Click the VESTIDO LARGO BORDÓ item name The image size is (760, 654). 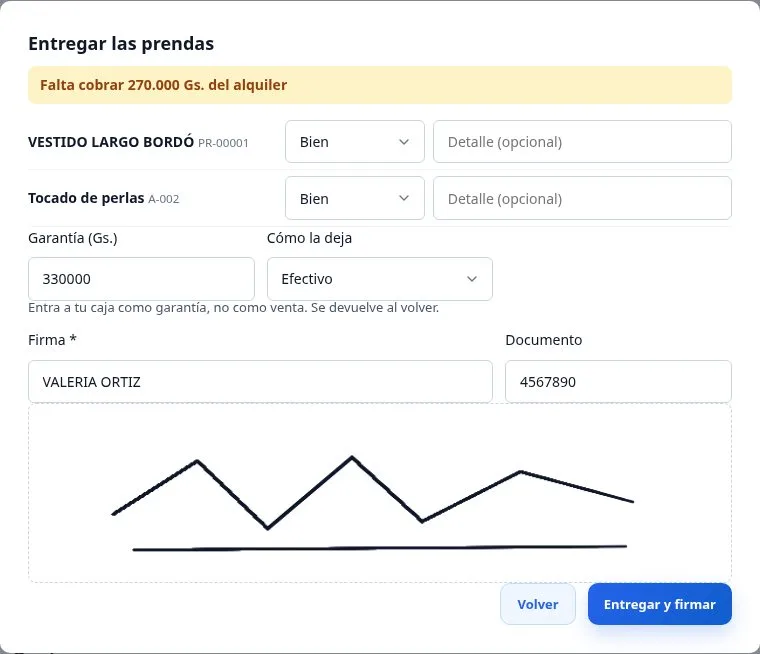pos(111,142)
